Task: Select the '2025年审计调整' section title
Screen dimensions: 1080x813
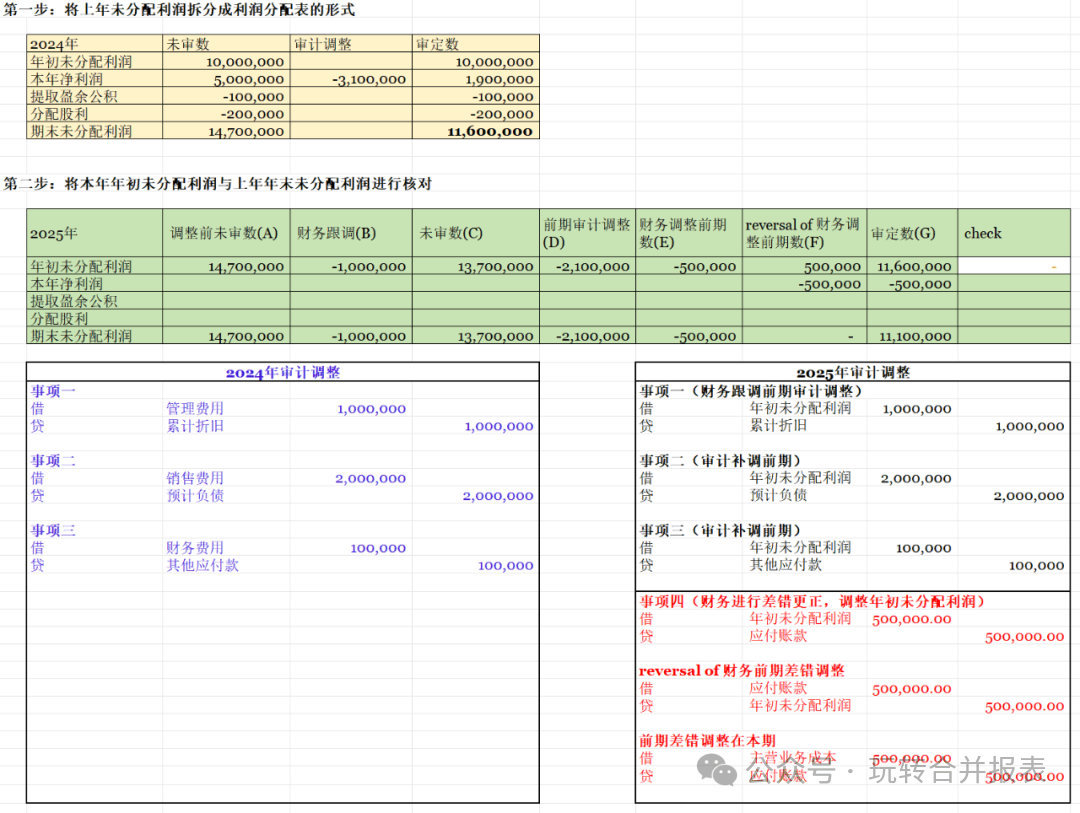Action: pos(852,372)
